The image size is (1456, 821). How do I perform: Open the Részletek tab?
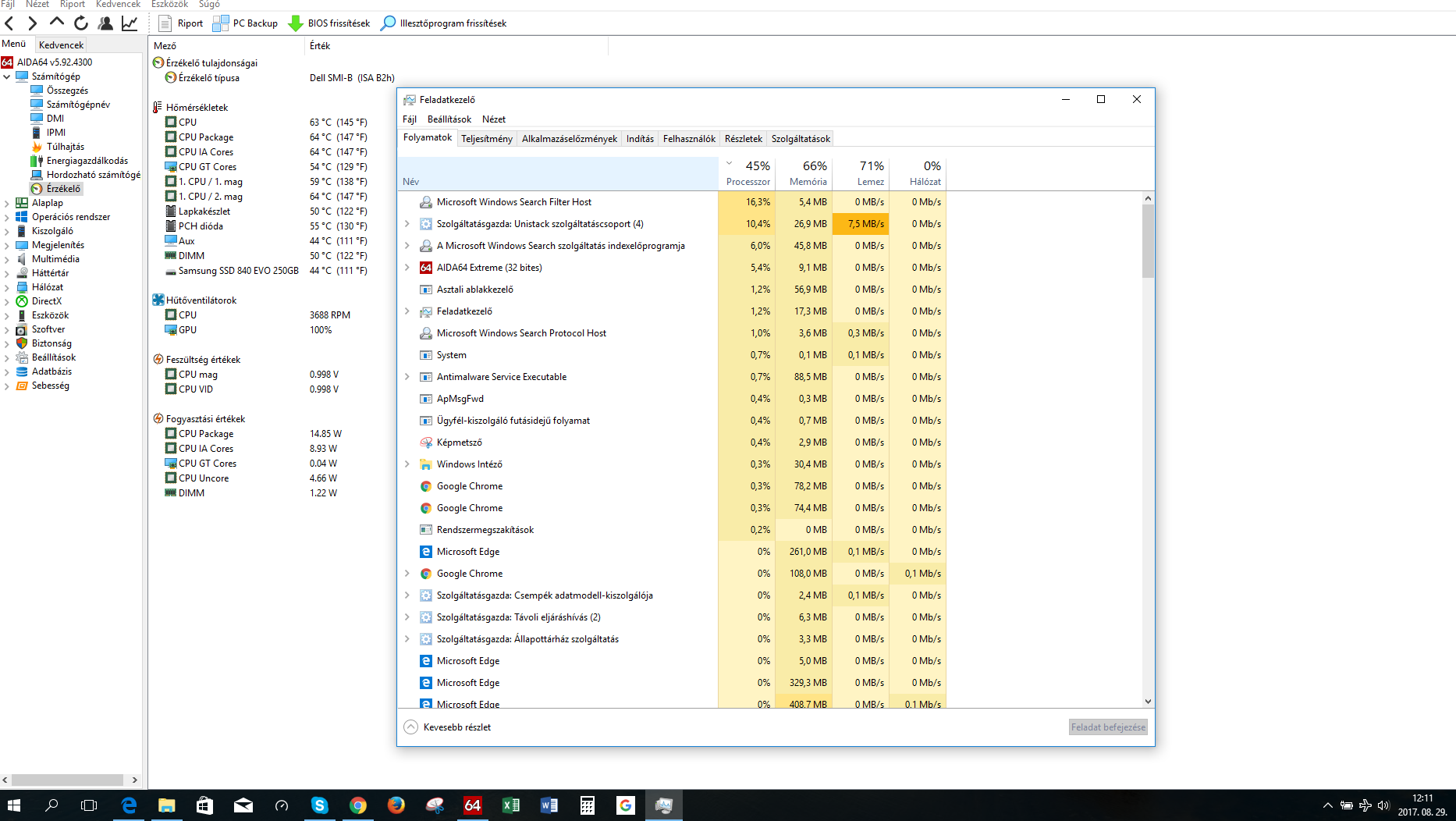tap(743, 139)
